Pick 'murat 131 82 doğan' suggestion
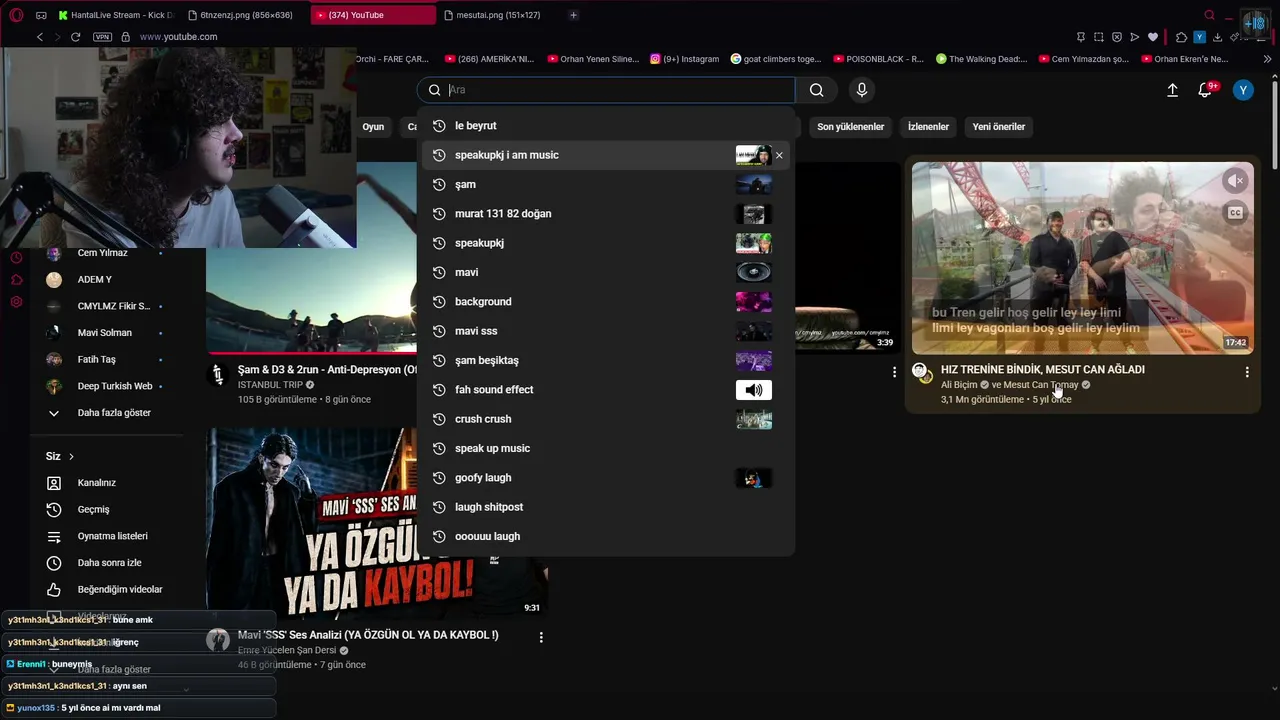Screen dimensions: 1280x720 coord(606,214)
